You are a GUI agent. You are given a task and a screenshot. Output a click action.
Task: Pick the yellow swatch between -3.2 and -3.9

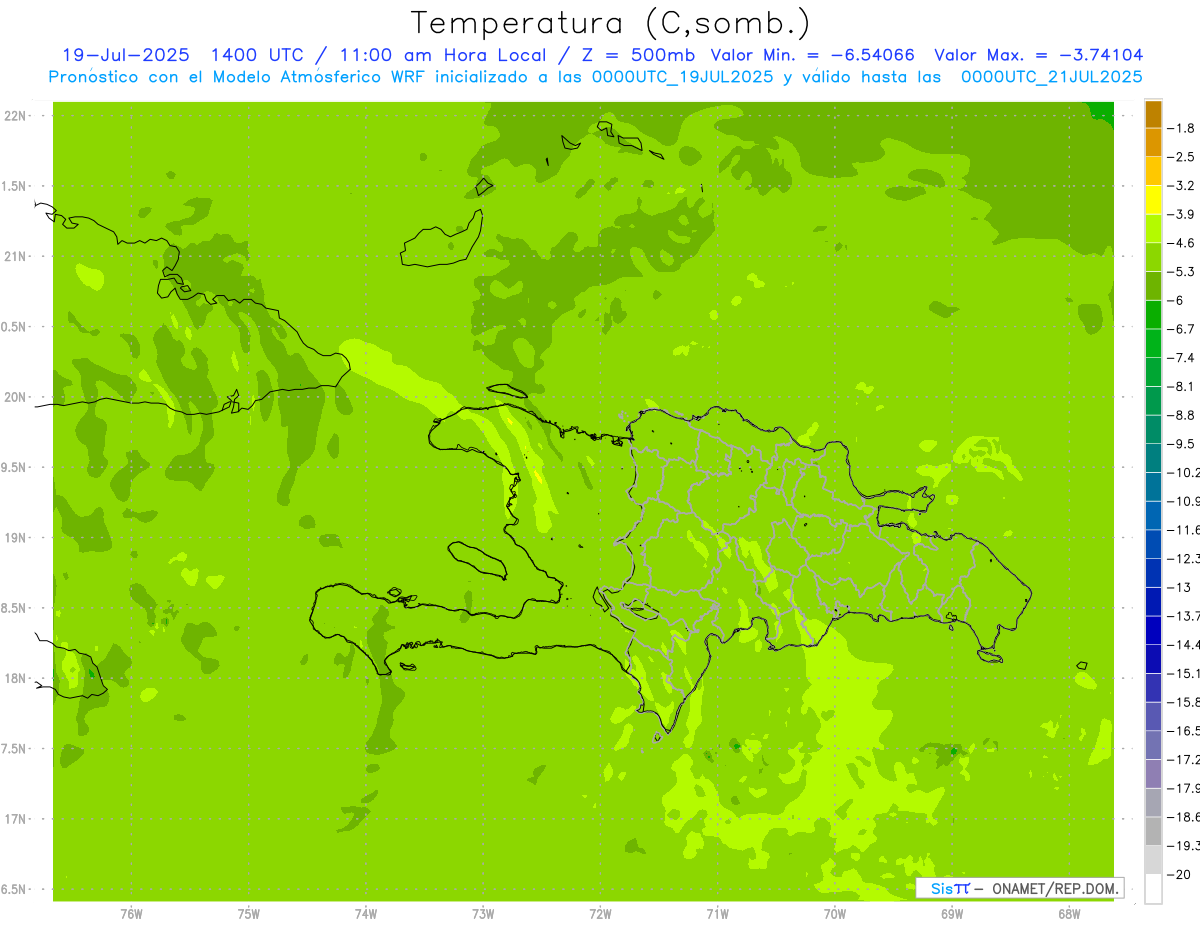pos(1153,200)
